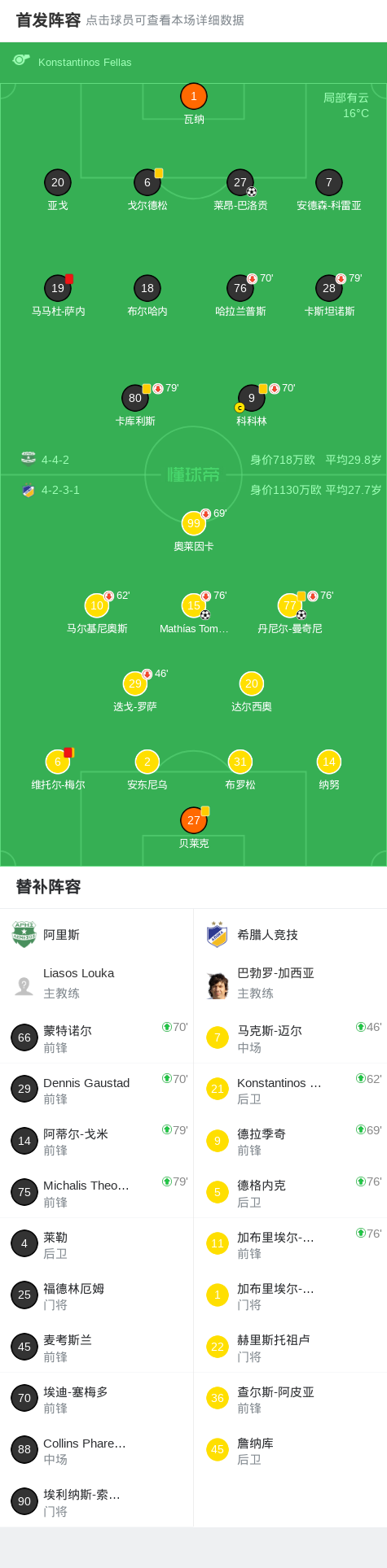
Task: Click referee Konstantinos Fellas name
Action: pos(85,62)
